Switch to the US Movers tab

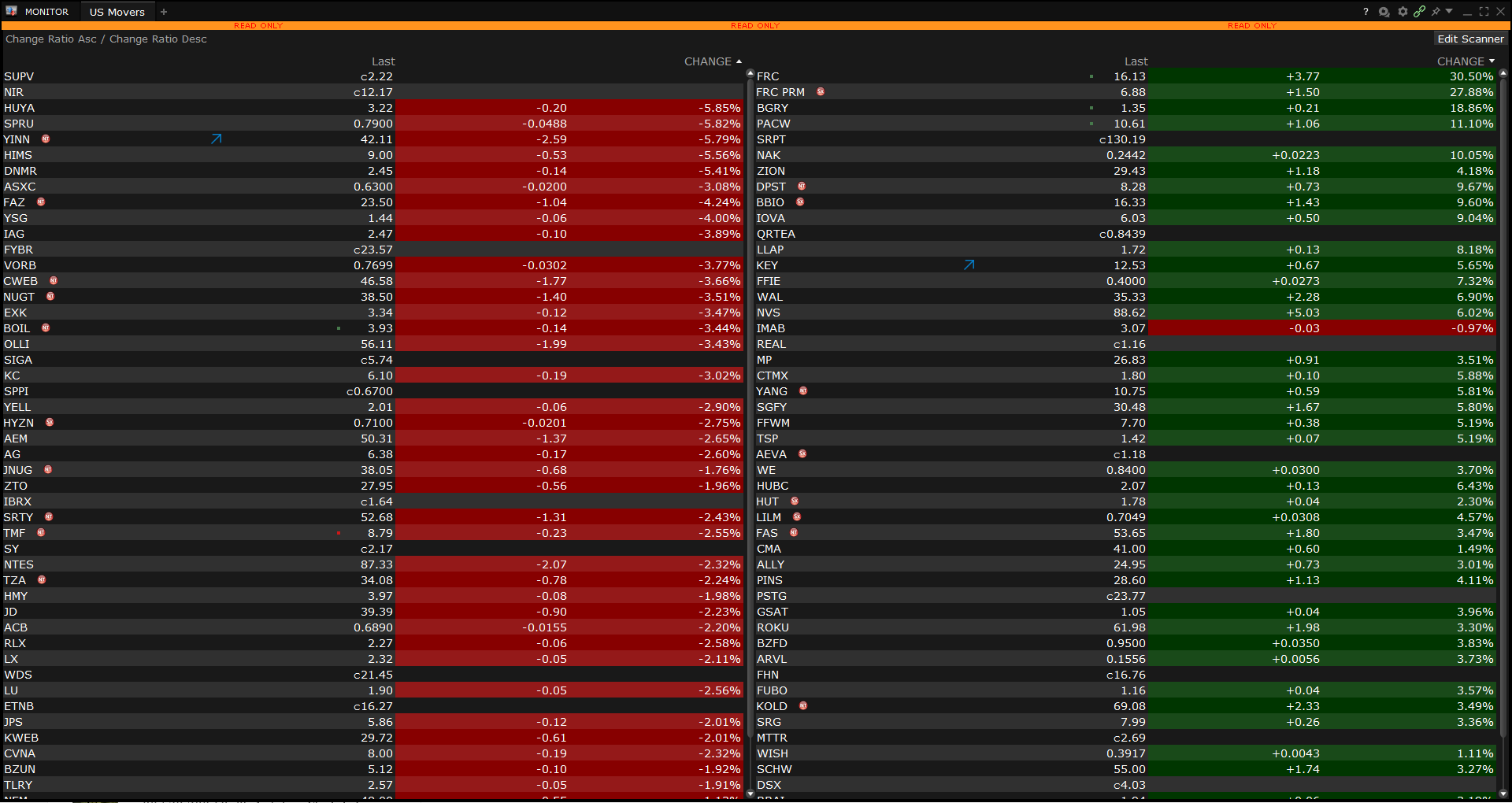(x=117, y=12)
